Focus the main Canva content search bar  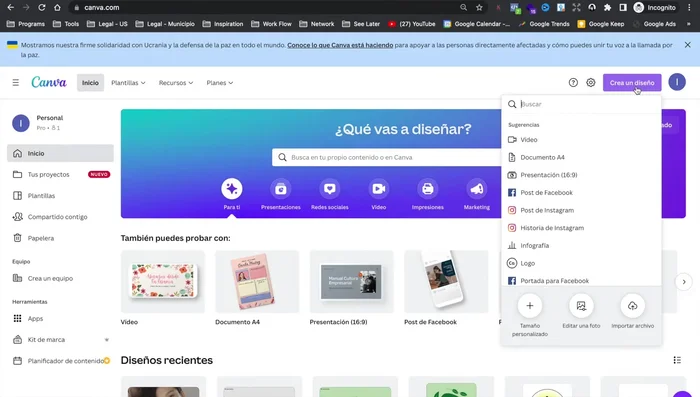click(387, 157)
